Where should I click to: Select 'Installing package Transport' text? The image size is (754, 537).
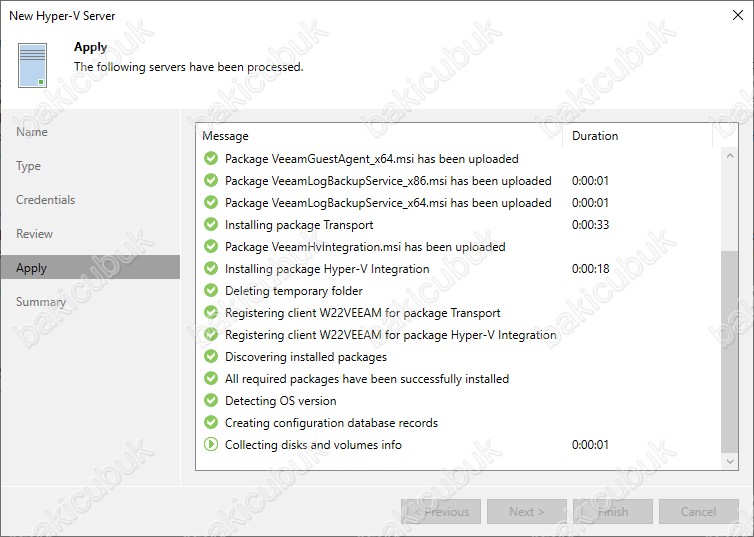pos(299,225)
